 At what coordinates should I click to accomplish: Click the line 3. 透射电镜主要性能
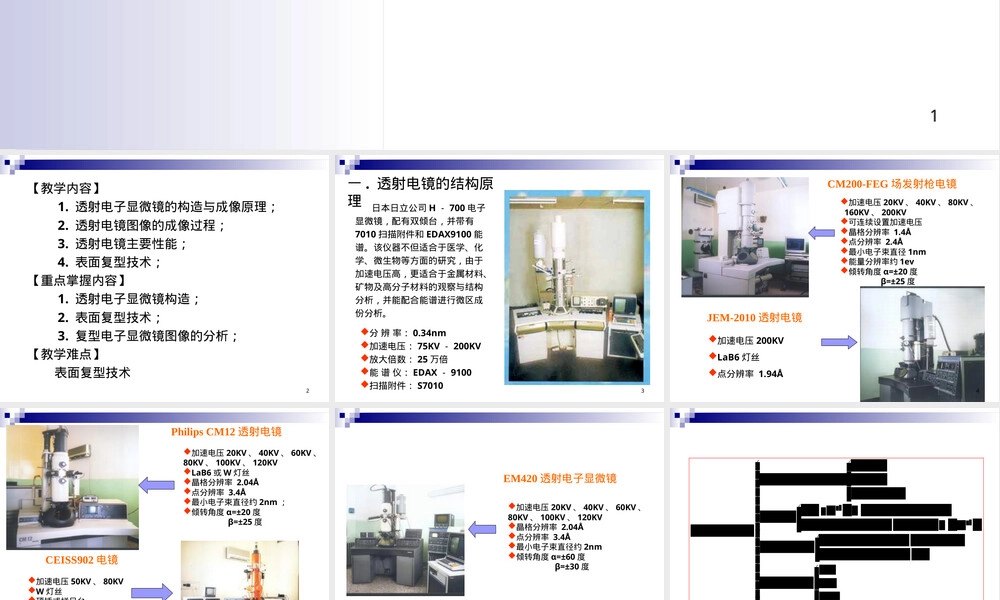pyautogui.click(x=122, y=244)
